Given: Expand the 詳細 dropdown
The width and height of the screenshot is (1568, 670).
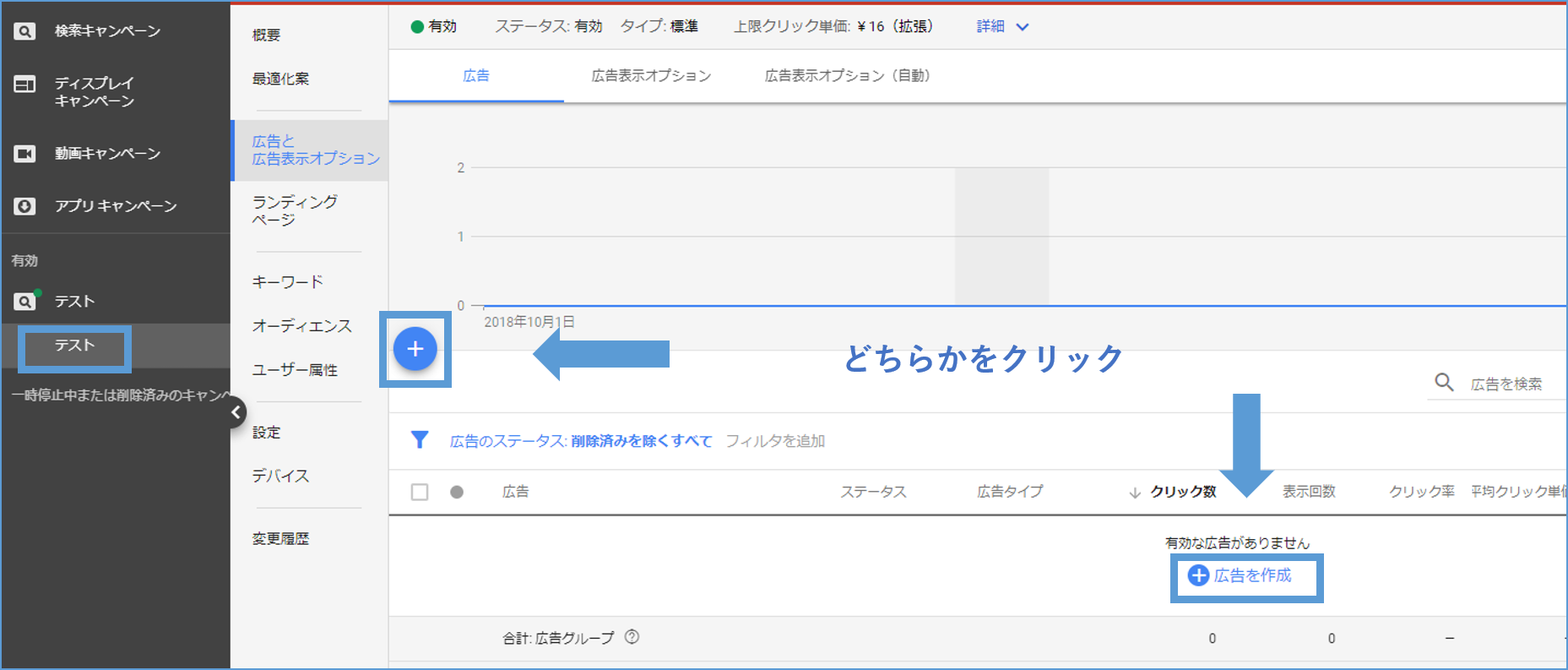Looking at the screenshot, I should point(1002,27).
